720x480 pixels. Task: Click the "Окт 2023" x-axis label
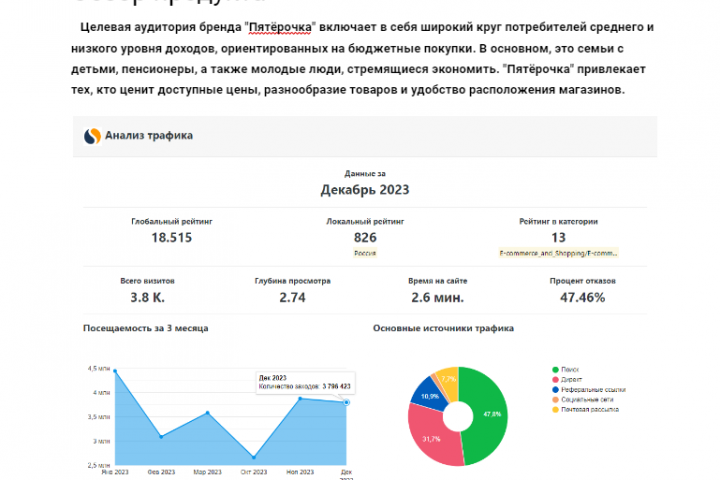(x=254, y=472)
